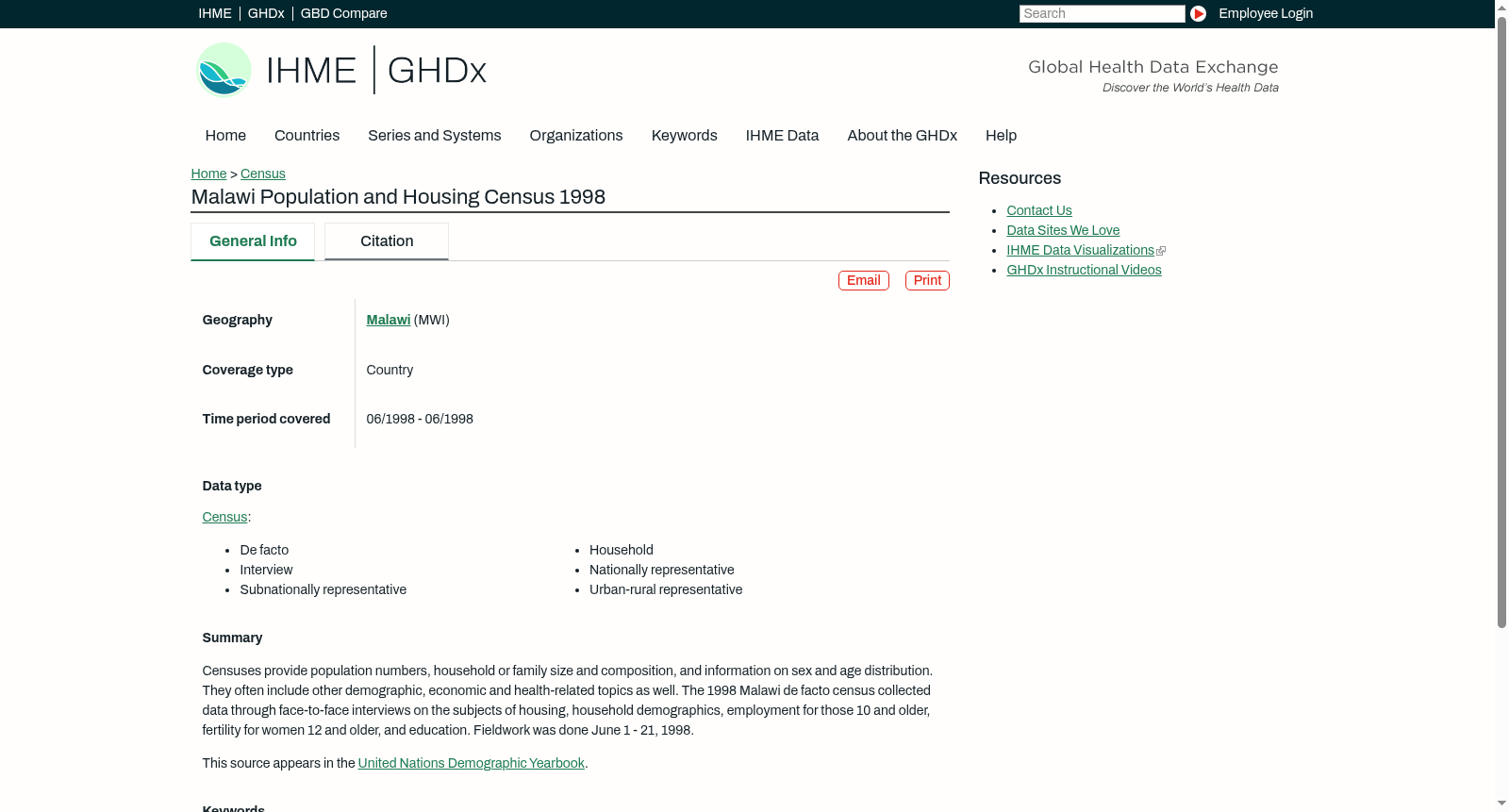Open Employee Login
The height and width of the screenshot is (812, 1509).
1266,13
